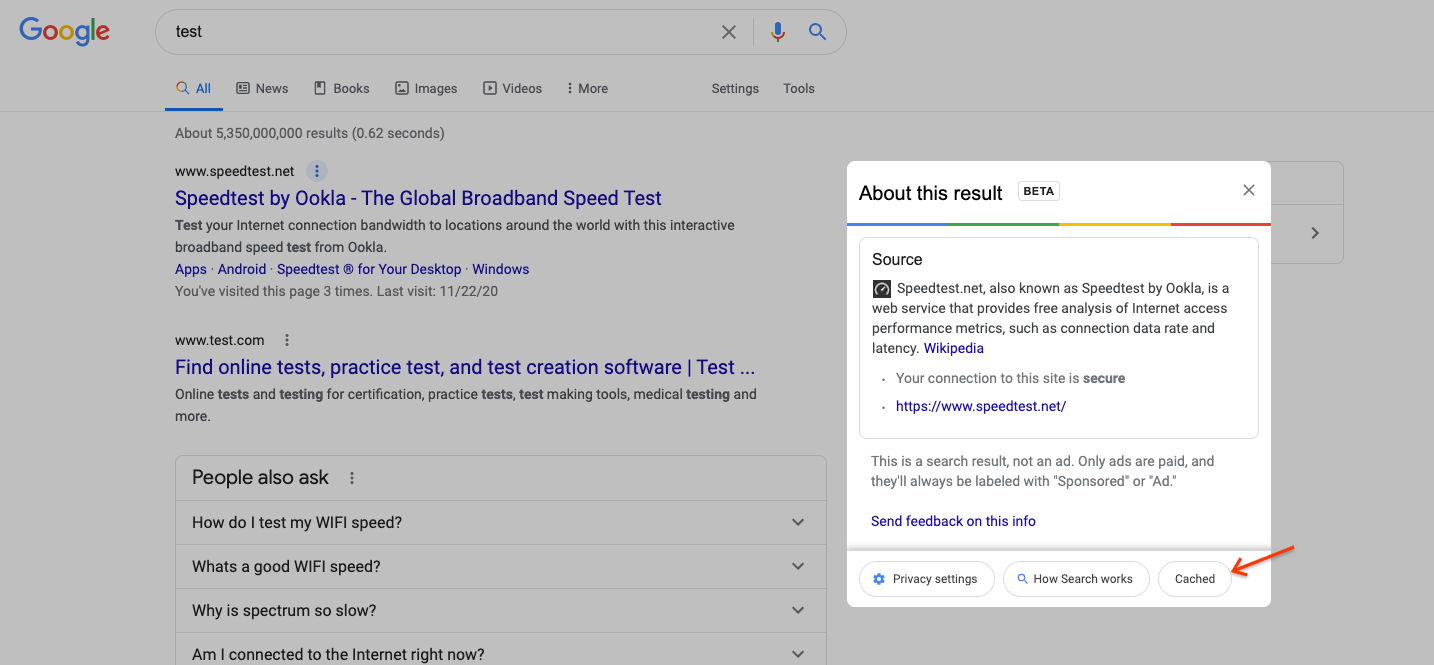Switch to the News tab
1434x665 pixels.
click(x=262, y=88)
